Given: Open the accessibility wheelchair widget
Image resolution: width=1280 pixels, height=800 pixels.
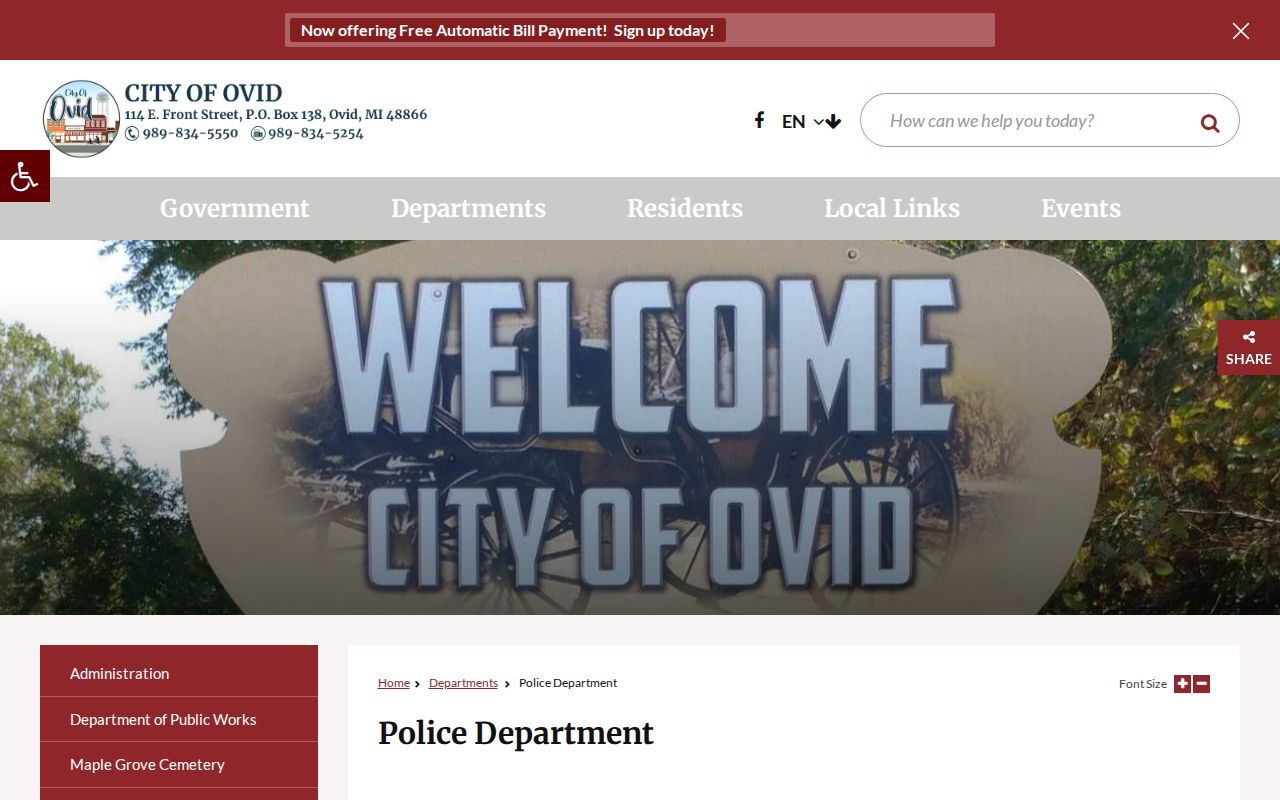Looking at the screenshot, I should tap(24, 176).
